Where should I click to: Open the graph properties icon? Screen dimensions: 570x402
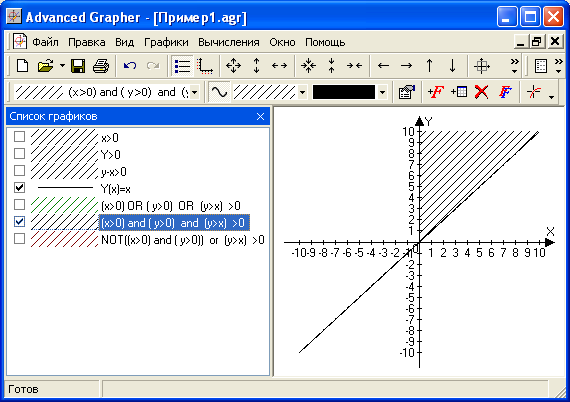click(406, 92)
